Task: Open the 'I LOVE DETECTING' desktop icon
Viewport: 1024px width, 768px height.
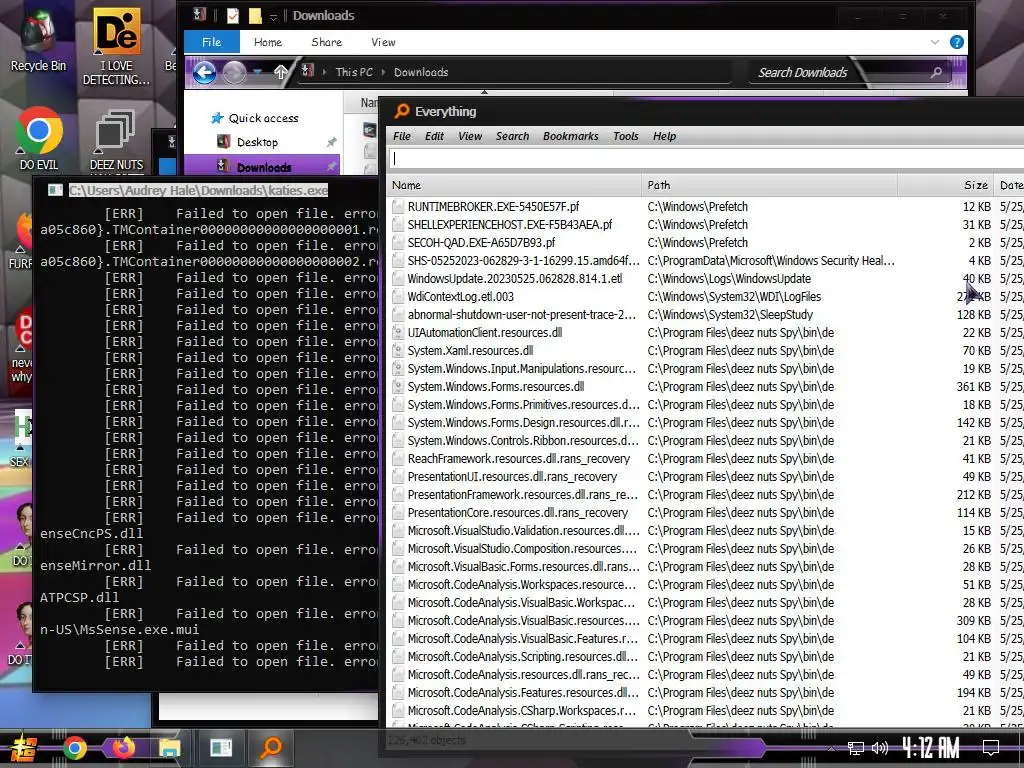Action: point(116,46)
